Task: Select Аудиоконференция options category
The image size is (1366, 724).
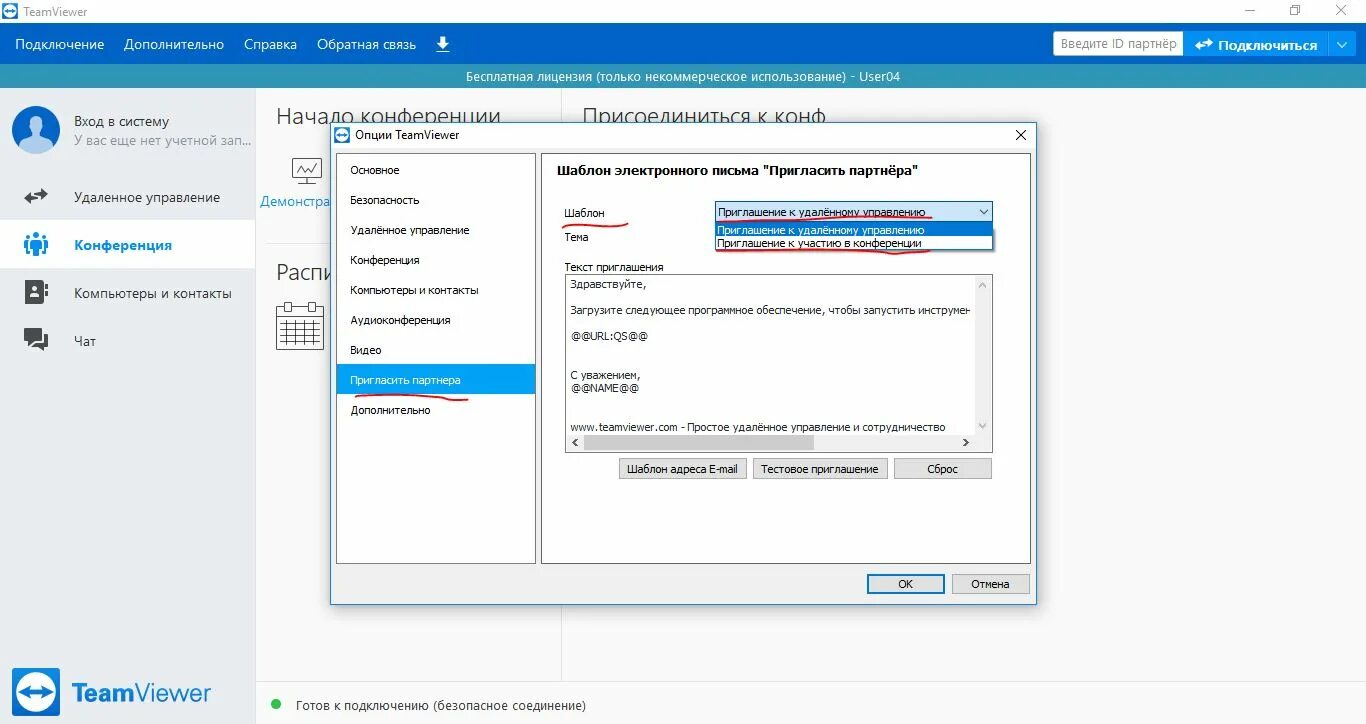Action: 436,320
